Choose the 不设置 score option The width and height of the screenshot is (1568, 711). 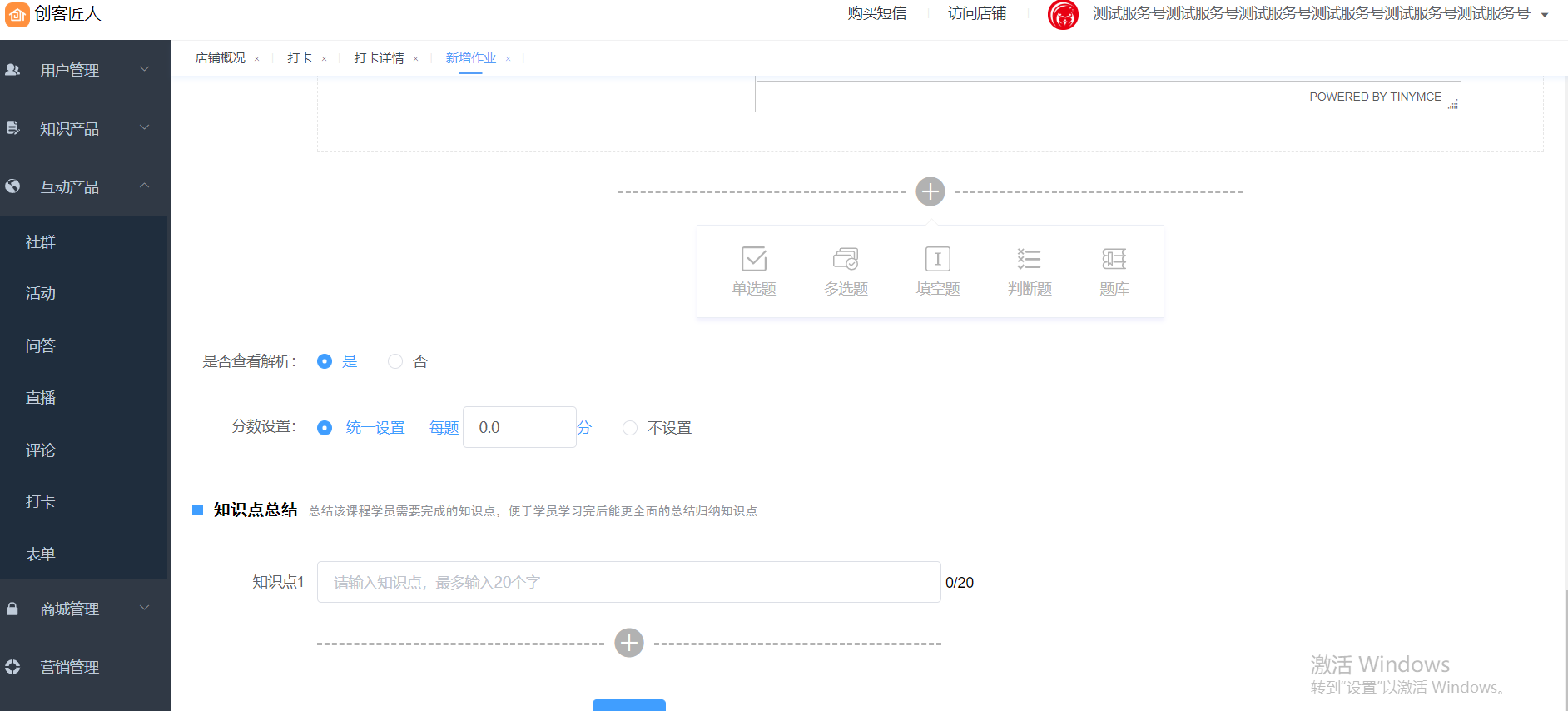pyautogui.click(x=630, y=428)
